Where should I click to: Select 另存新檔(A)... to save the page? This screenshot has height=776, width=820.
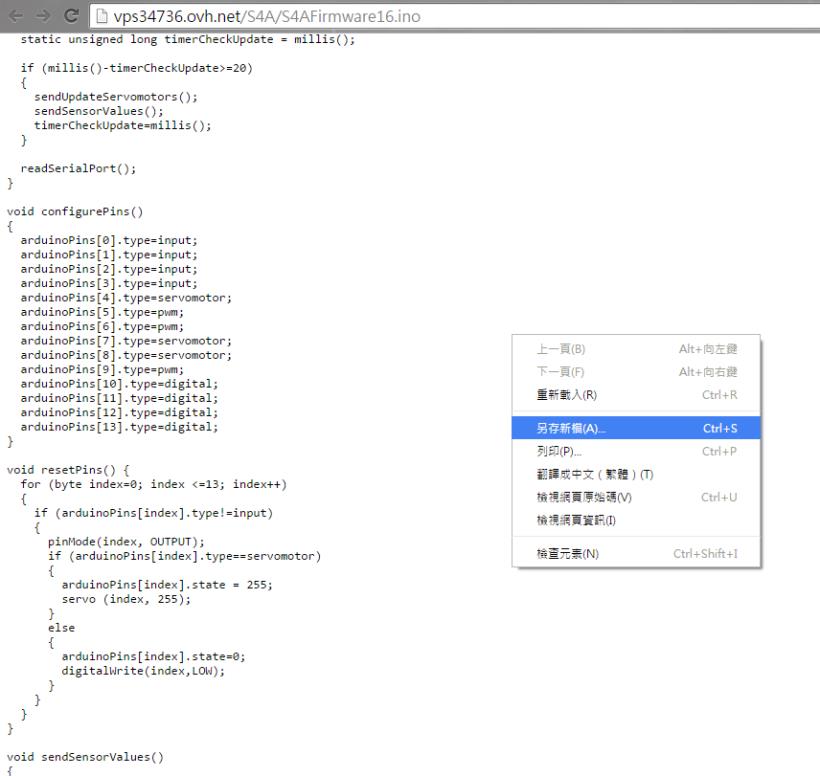pos(571,428)
